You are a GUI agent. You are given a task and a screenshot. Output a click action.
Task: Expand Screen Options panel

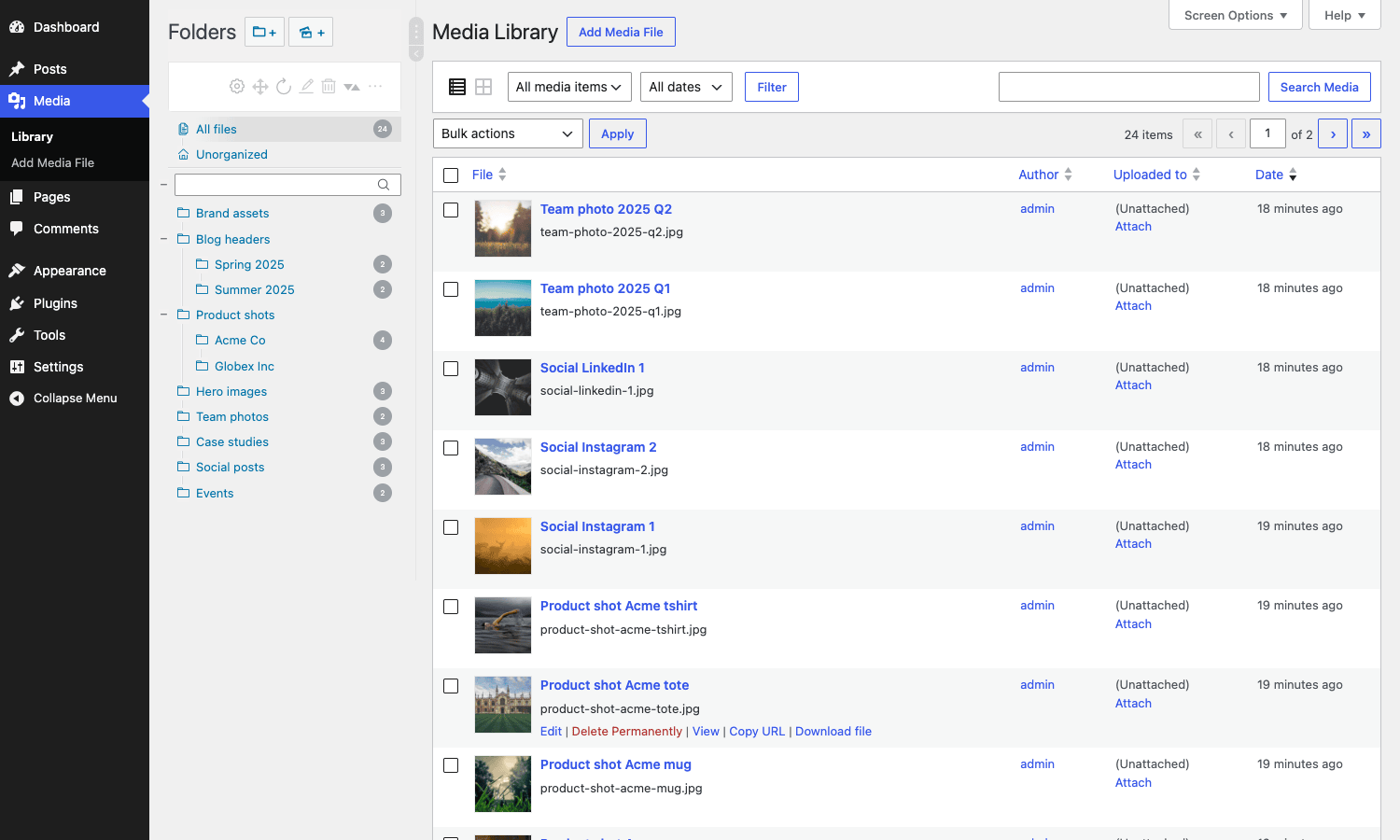tap(1236, 15)
